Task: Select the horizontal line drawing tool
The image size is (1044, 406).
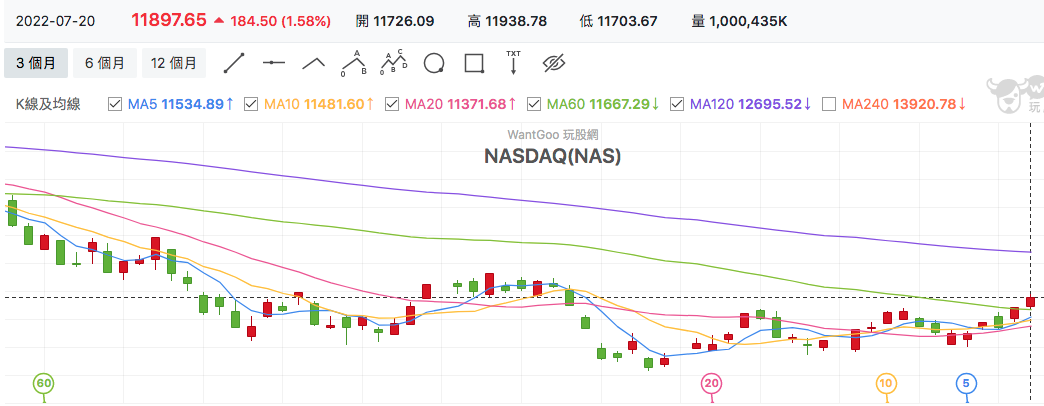Action: (274, 63)
